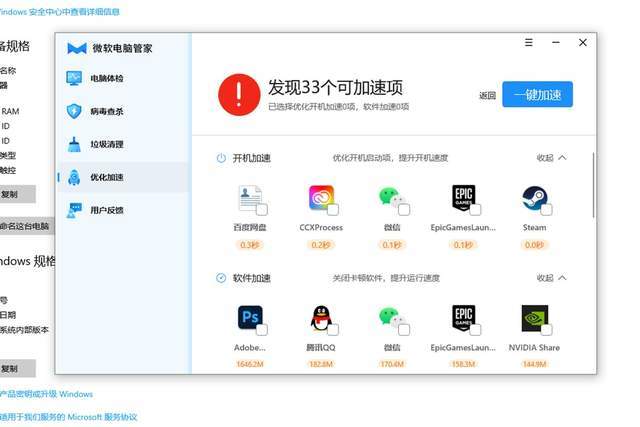This screenshot has height=427, width=640.
Task: Check the Steam checkbox
Action: 547,210
